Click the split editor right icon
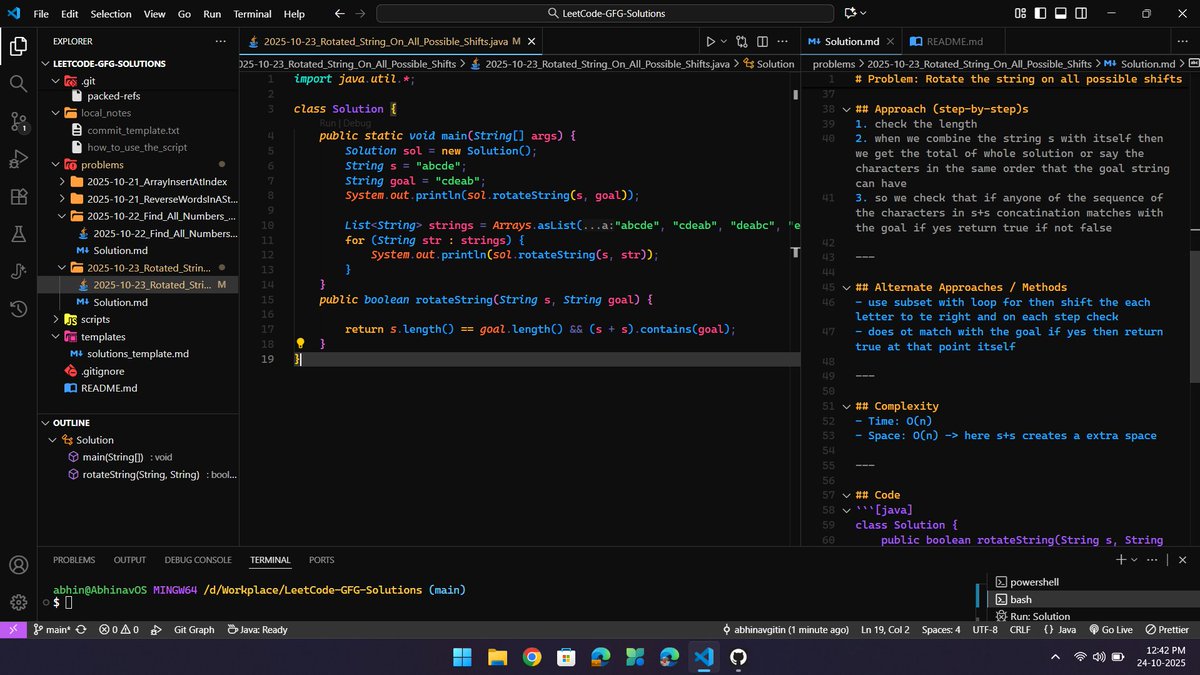This screenshot has height=675, width=1200. coord(762,42)
